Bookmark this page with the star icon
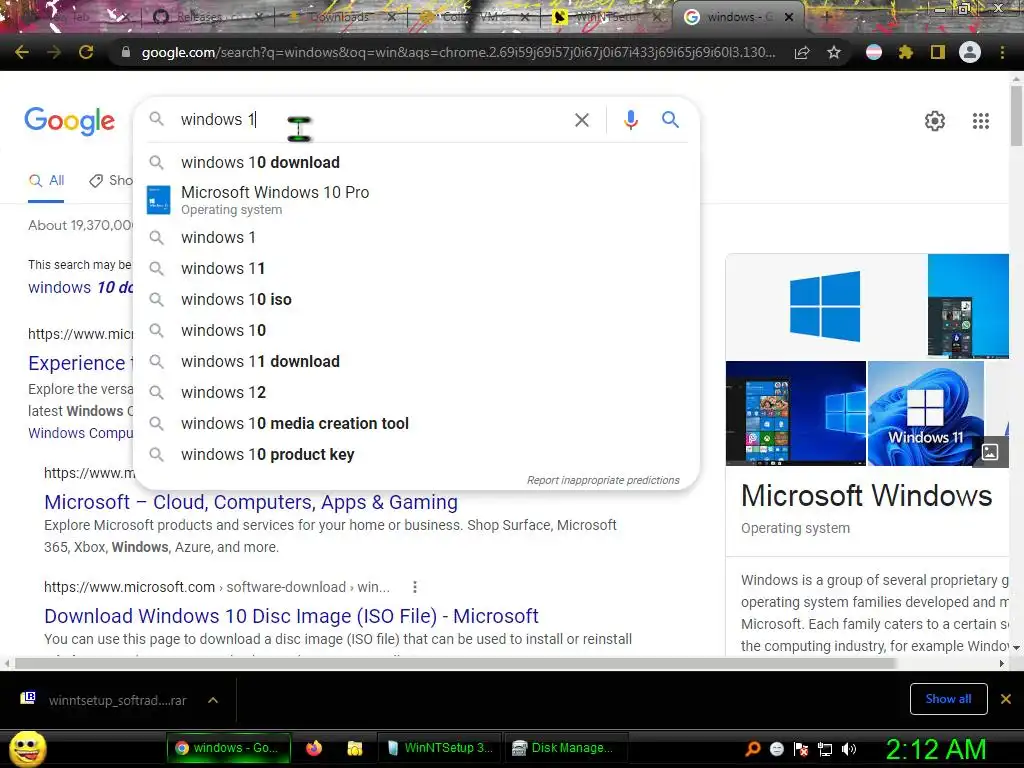The width and height of the screenshot is (1024, 768). click(x=834, y=53)
